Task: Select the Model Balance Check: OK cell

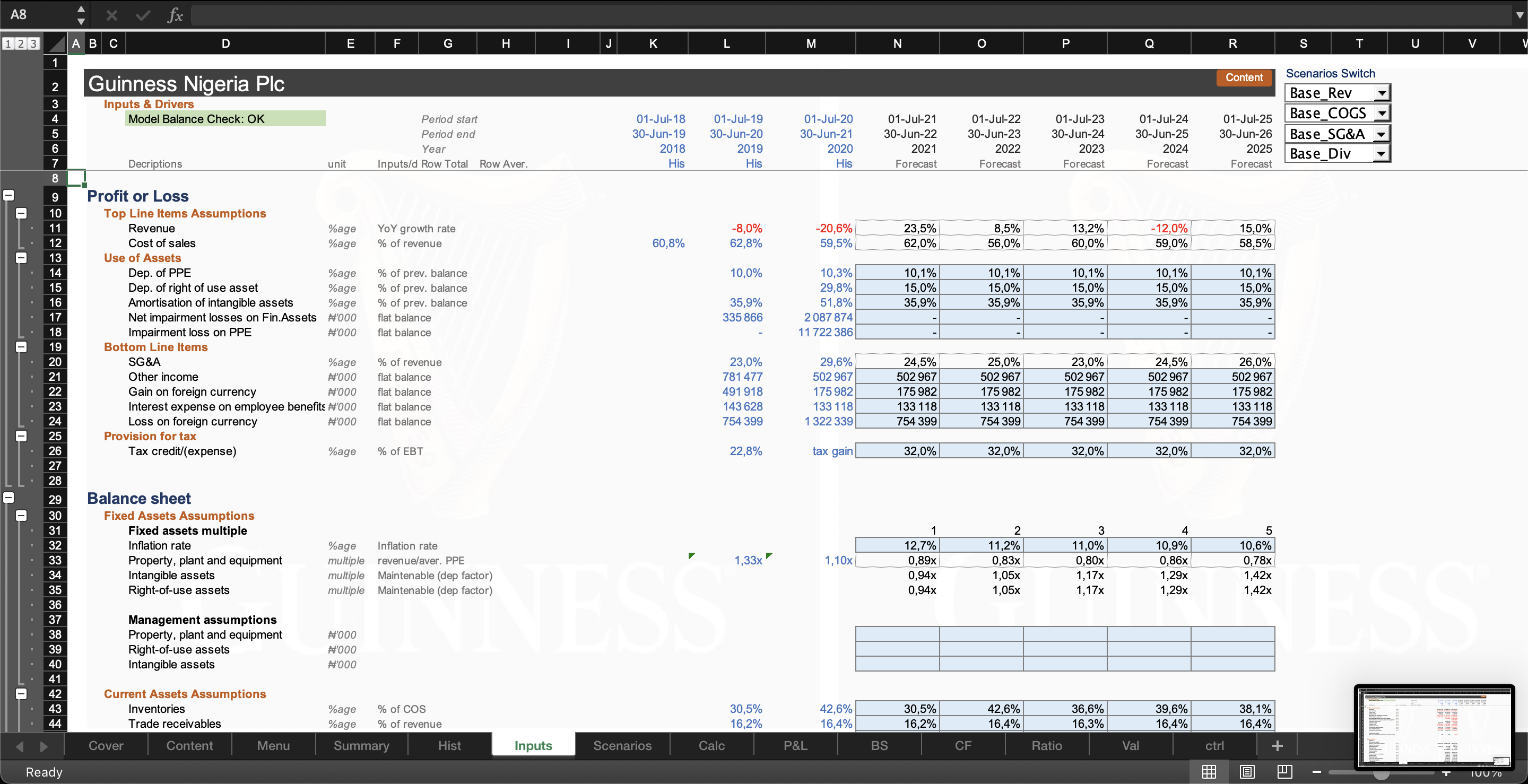Action: tap(225, 119)
